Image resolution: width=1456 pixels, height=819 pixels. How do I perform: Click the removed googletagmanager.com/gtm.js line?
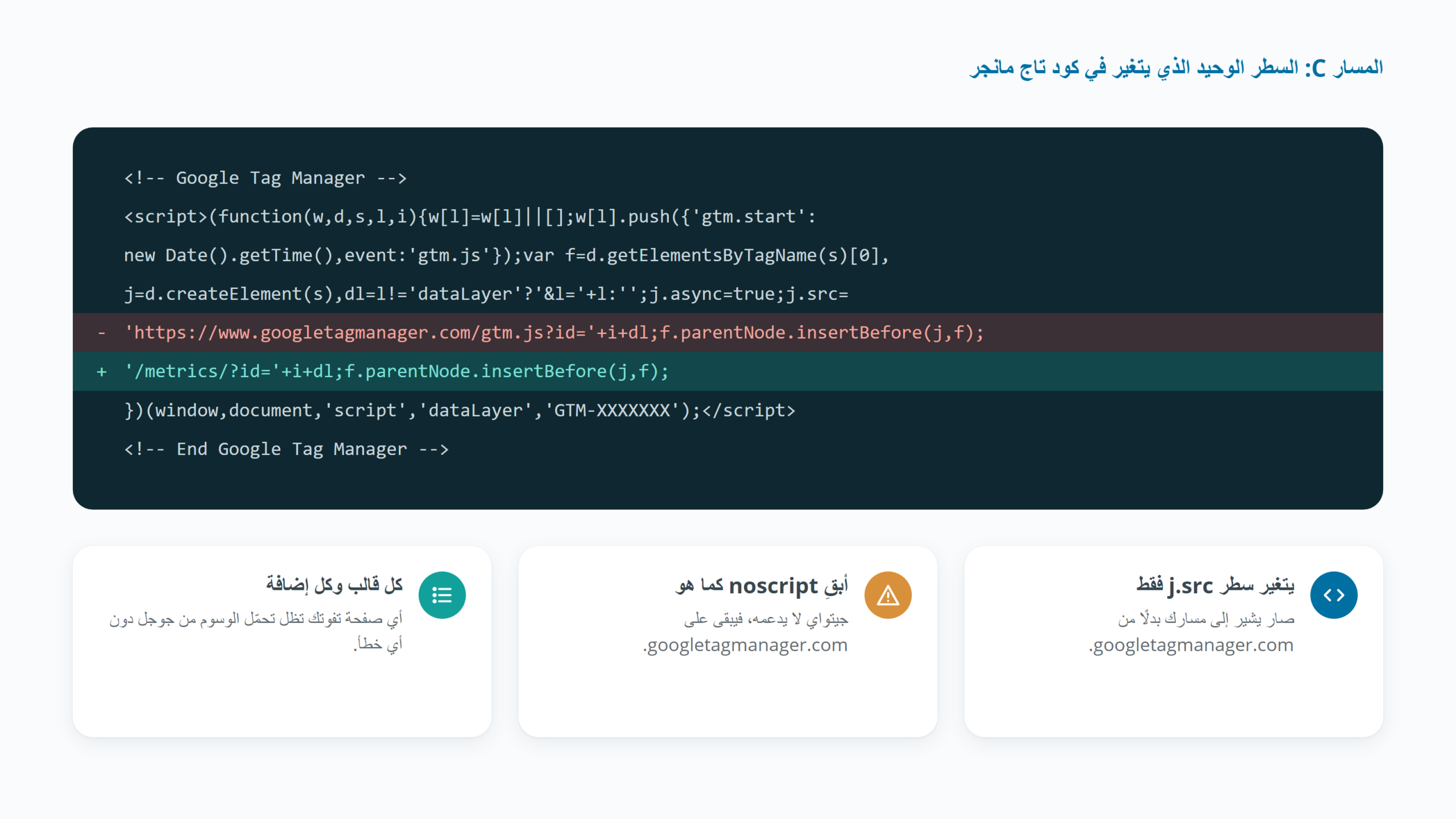pyautogui.click(x=728, y=332)
